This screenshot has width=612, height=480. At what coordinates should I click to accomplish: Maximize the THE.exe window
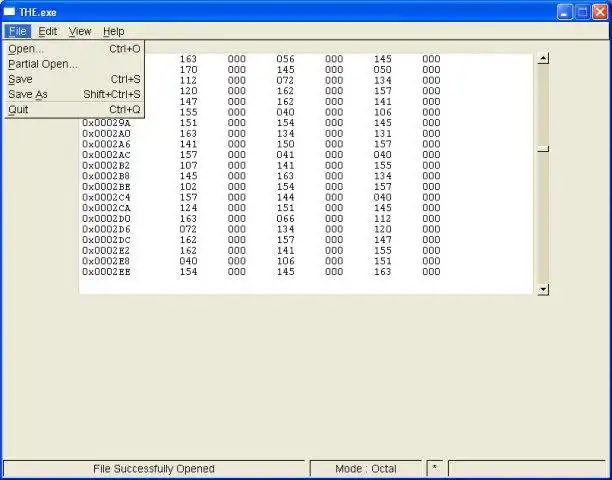pos(582,12)
